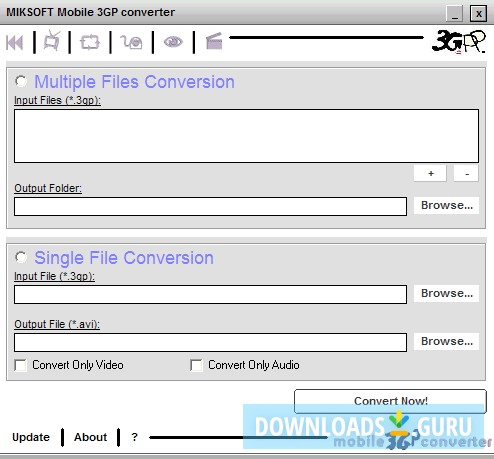The image size is (494, 459).
Task: Click the loop/repeat toolbar icon
Action: (x=90, y=42)
